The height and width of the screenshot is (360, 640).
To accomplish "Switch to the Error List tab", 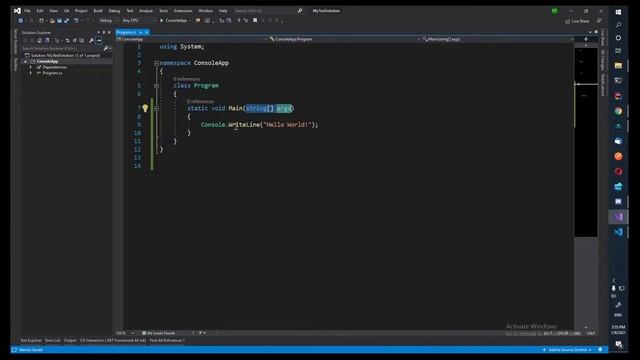I will (53, 340).
